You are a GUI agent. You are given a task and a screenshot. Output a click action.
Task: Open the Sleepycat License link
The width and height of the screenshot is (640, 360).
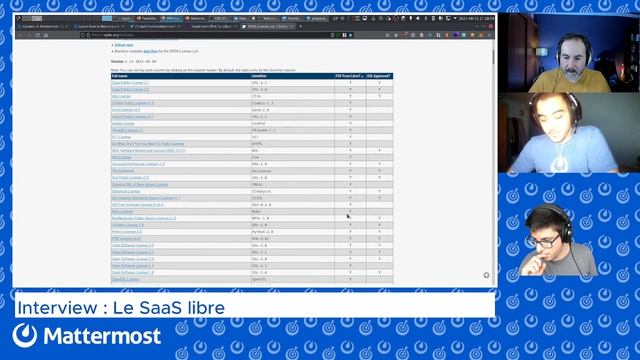[126, 191]
